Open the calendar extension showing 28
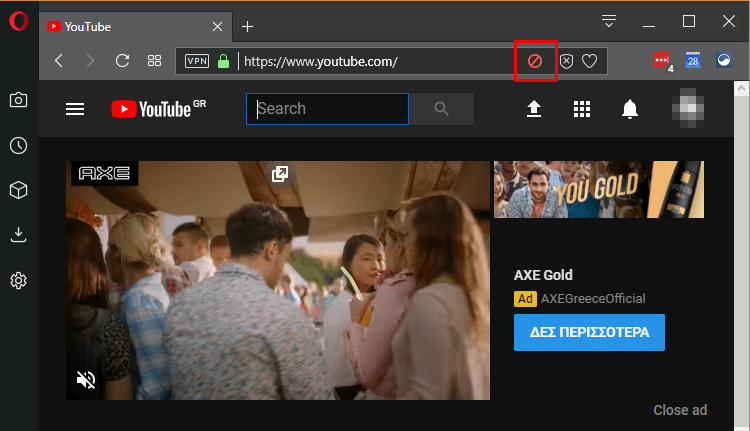750x431 pixels. [x=693, y=60]
